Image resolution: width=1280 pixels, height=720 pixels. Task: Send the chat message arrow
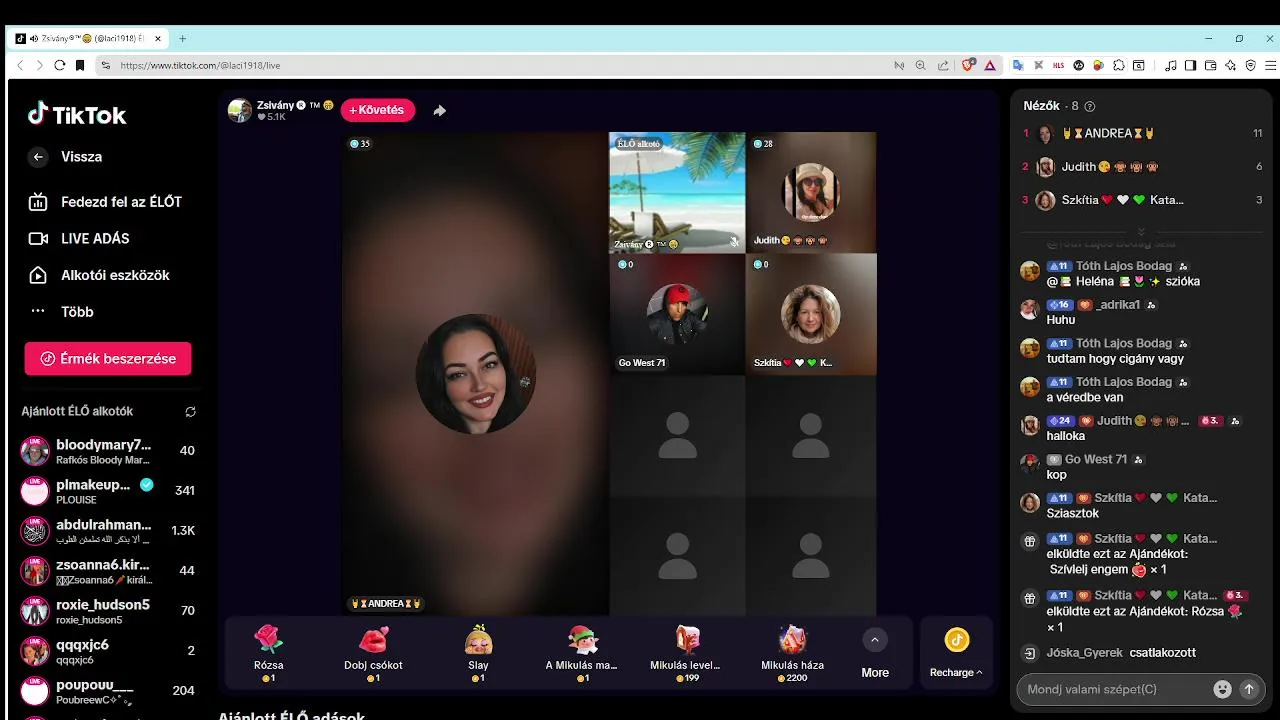[x=1248, y=689]
